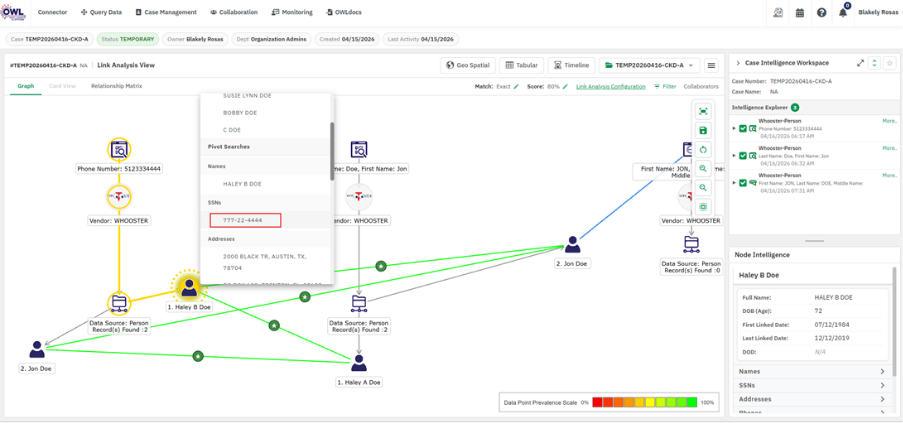903x423 pixels.
Task: Select the Haley B Doe person node
Action: tap(189, 288)
